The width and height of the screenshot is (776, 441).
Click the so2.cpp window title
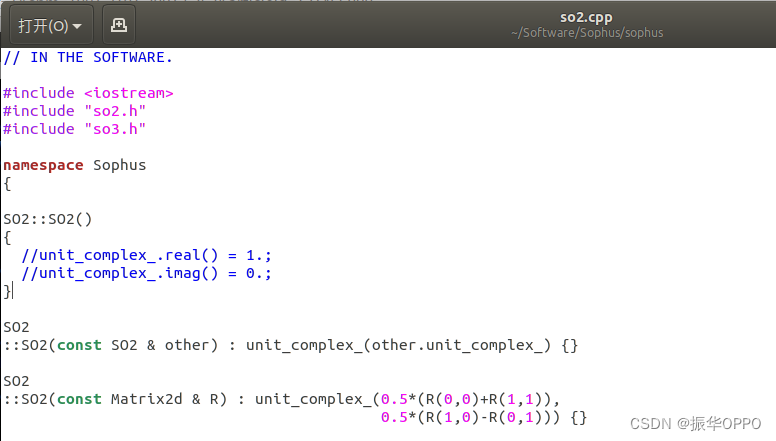(x=586, y=17)
